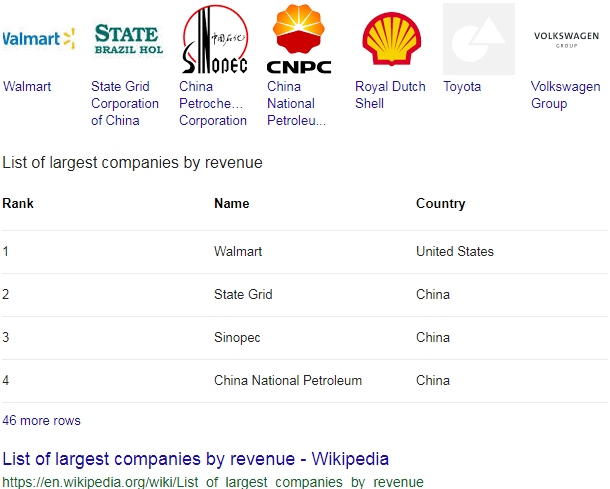Expand the 46 more rows link

coord(41,421)
